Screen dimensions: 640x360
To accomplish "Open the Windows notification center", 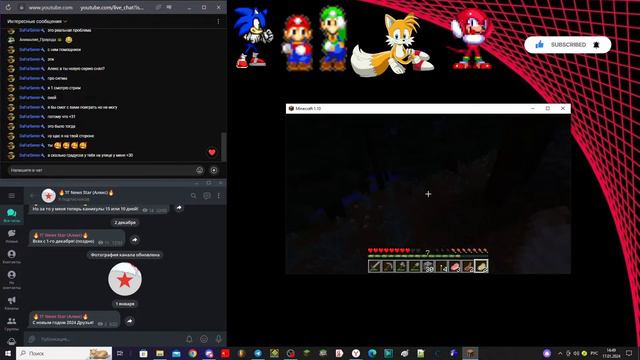I will [629, 353].
